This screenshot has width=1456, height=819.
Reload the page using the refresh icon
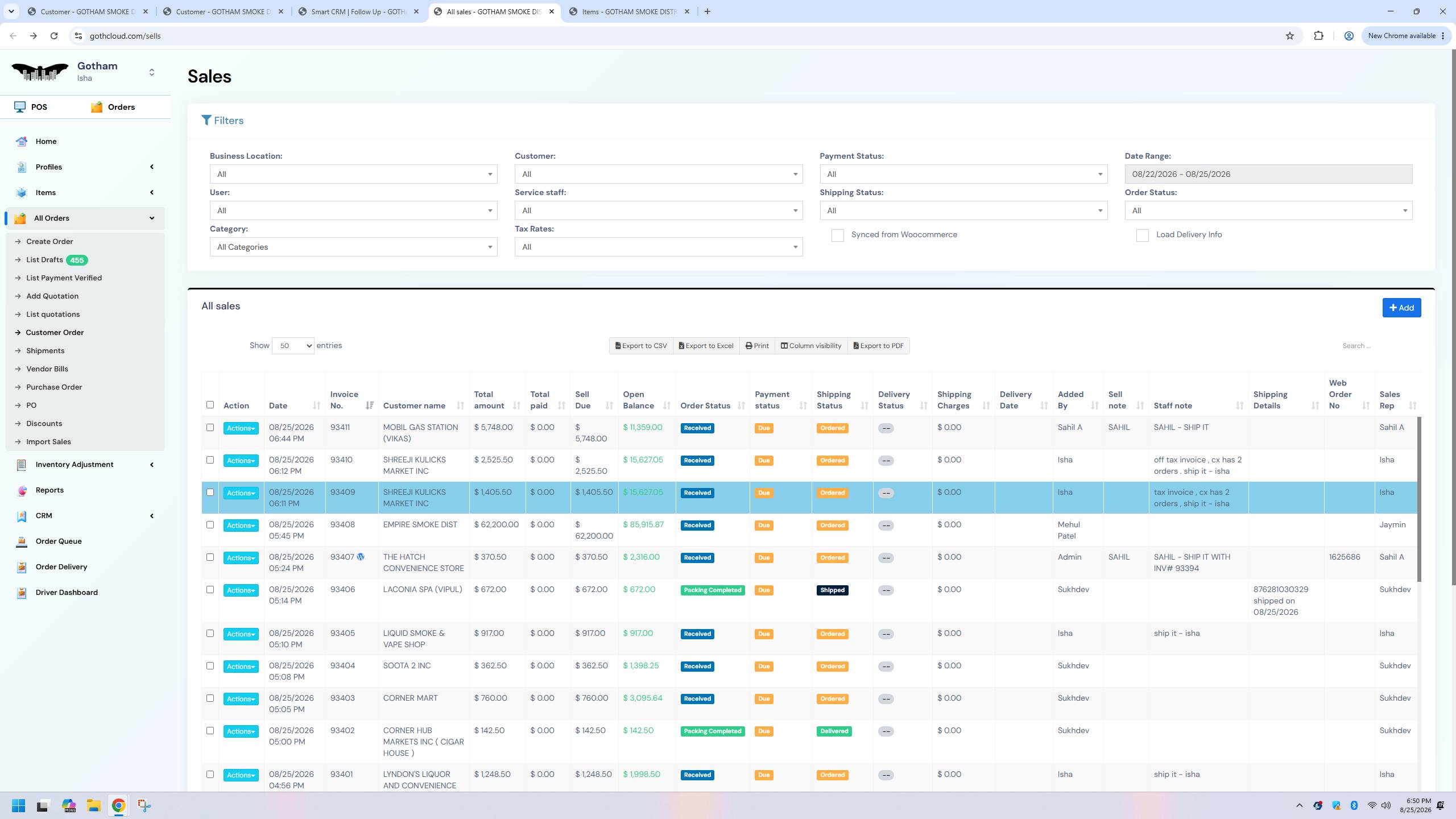click(54, 36)
